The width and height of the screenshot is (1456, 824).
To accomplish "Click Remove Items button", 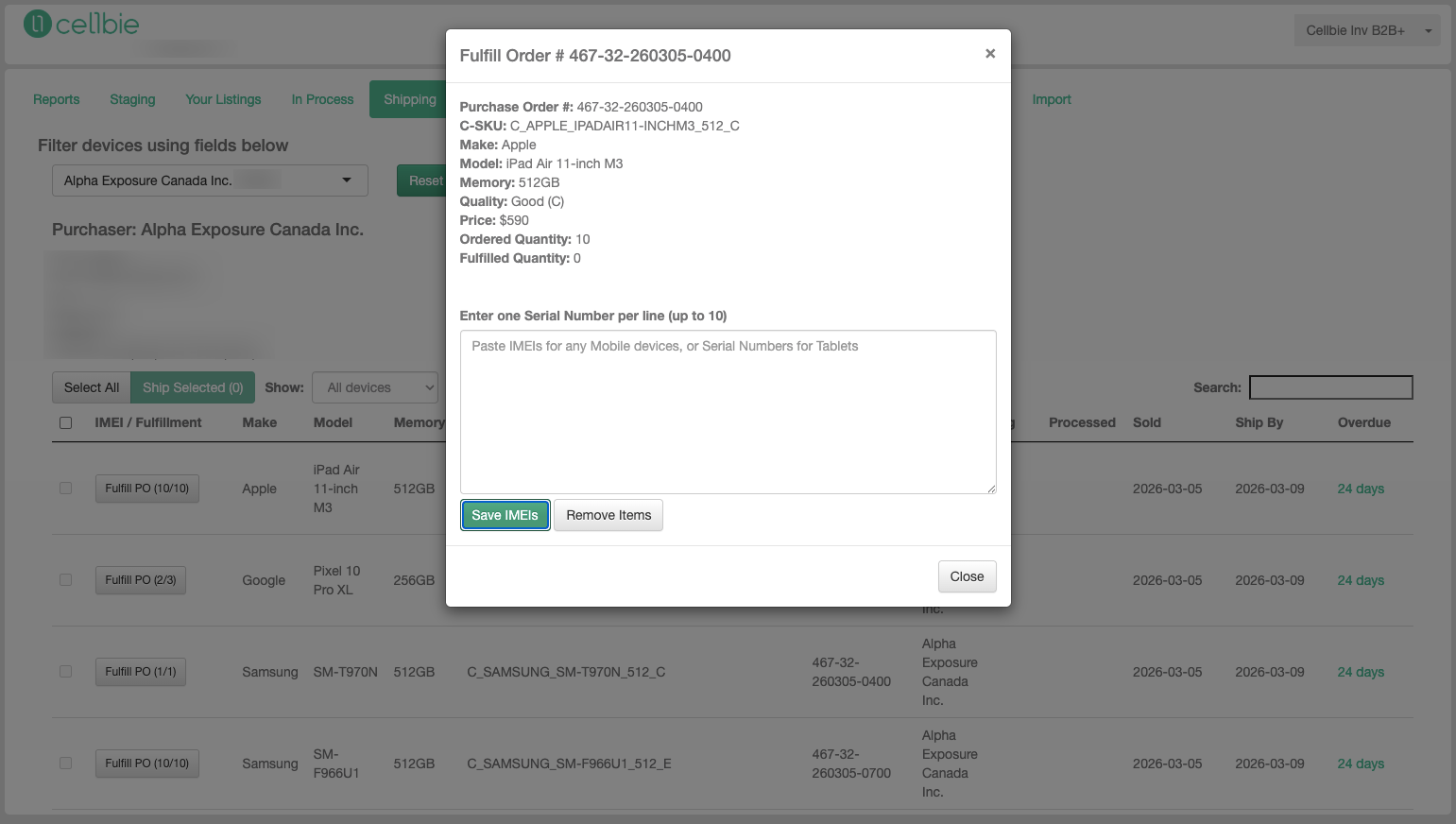I will (x=608, y=515).
